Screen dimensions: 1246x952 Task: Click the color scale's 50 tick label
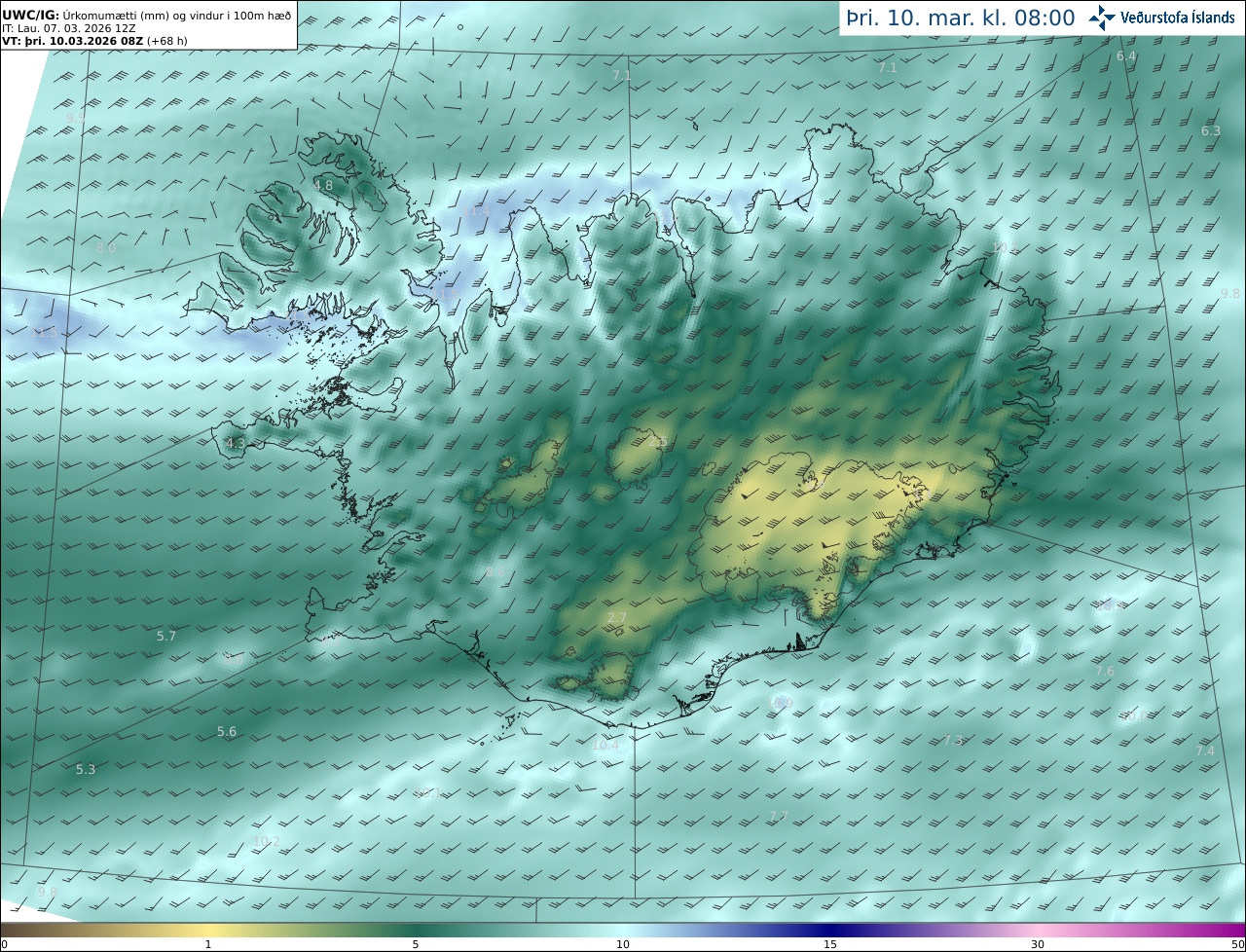coord(1237,944)
